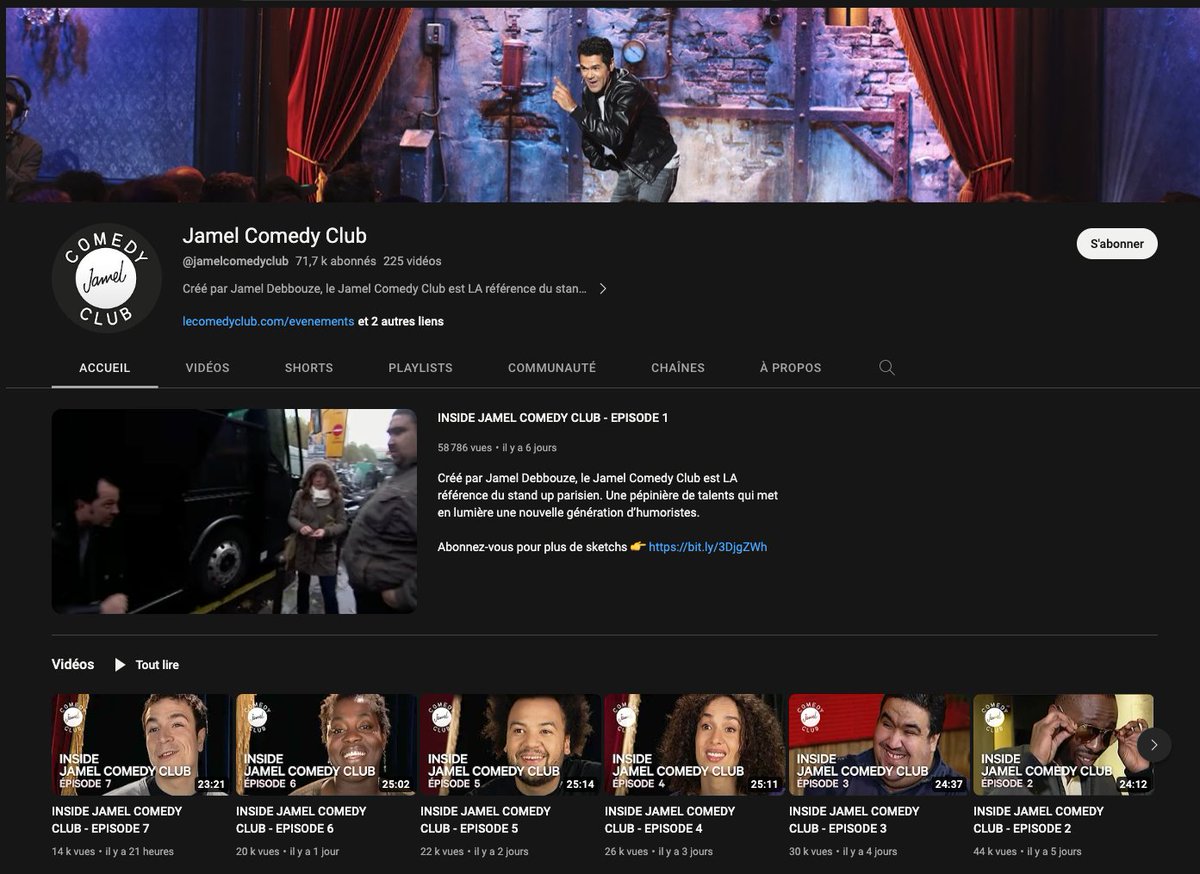Screen dimensions: 1200x874
Task: Go to the Playlists tab
Action: click(420, 368)
